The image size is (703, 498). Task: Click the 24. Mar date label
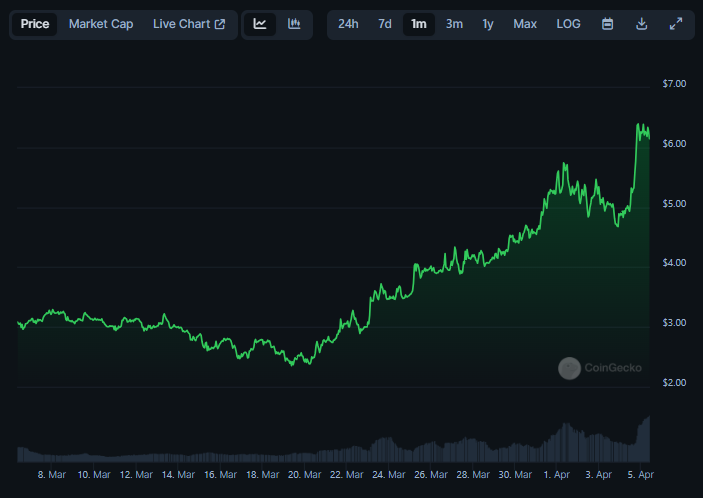click(389, 475)
